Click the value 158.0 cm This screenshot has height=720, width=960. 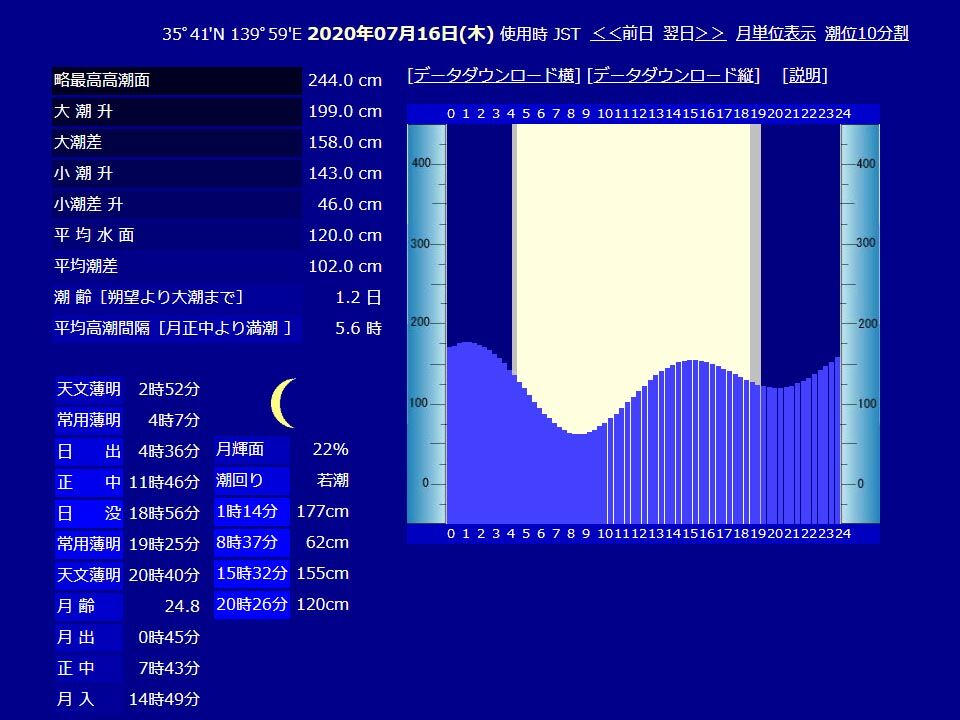(x=345, y=142)
